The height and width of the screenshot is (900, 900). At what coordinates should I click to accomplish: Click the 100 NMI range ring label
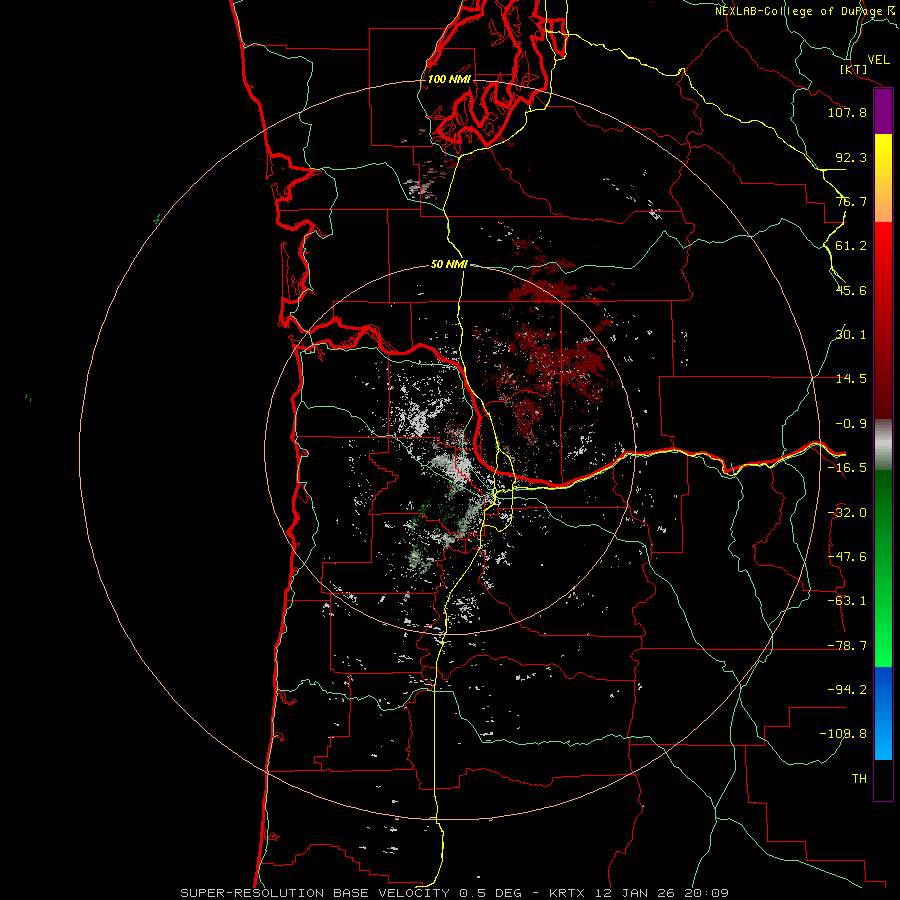449,79
